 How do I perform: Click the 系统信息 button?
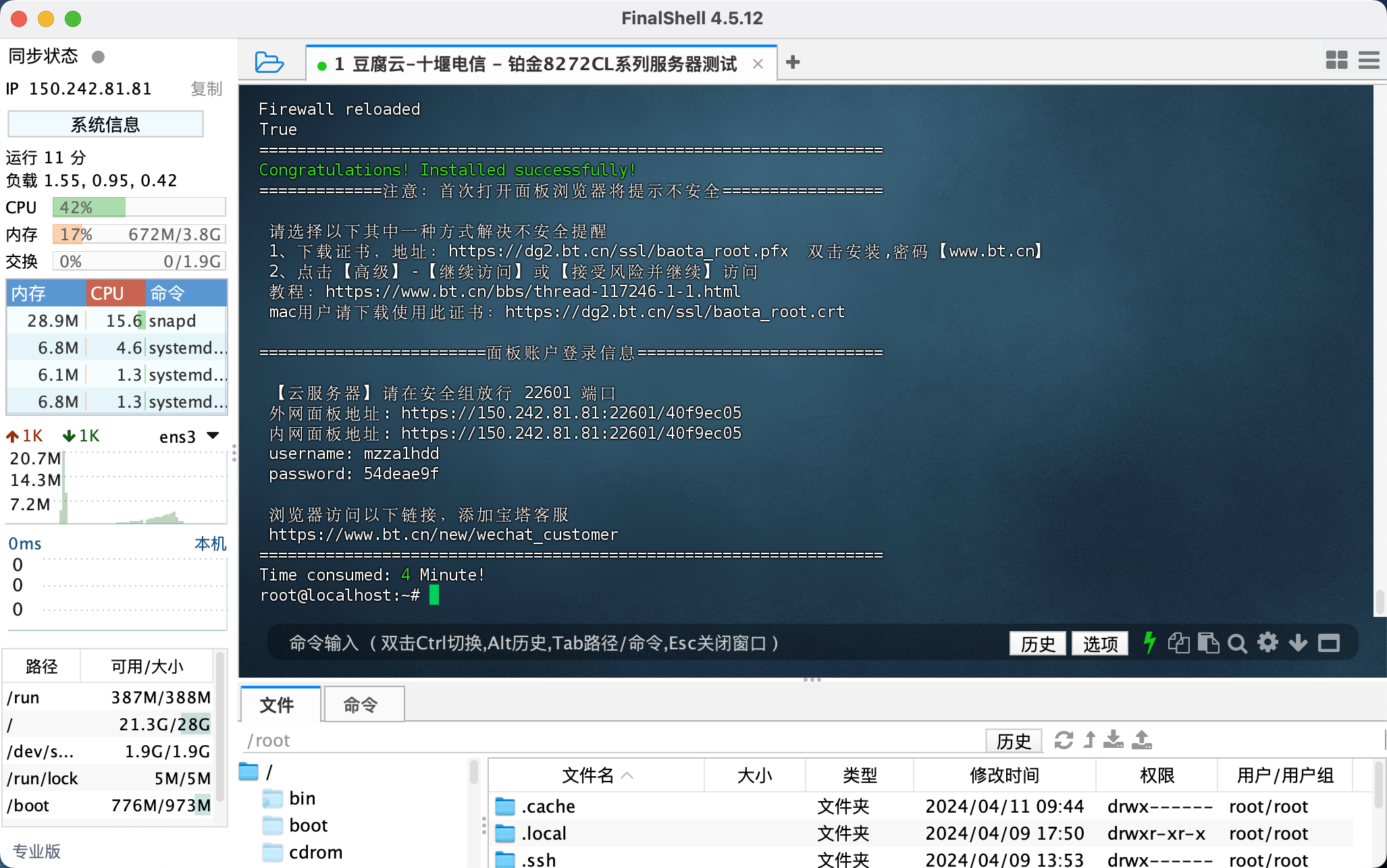click(x=105, y=124)
